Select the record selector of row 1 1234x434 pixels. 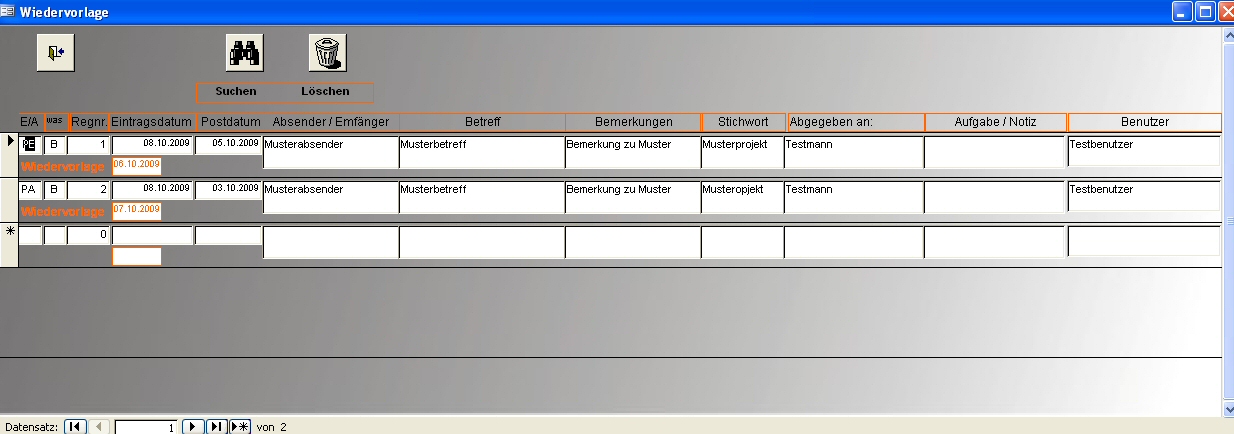click(9, 156)
